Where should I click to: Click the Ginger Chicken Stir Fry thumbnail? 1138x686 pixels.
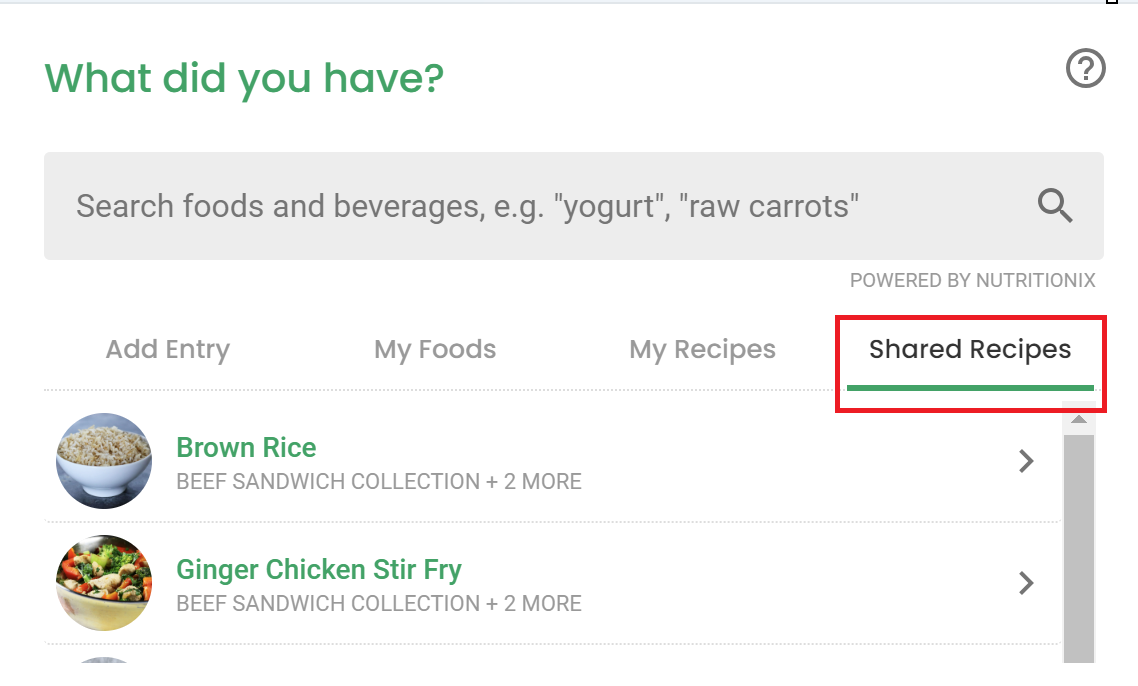(104, 583)
